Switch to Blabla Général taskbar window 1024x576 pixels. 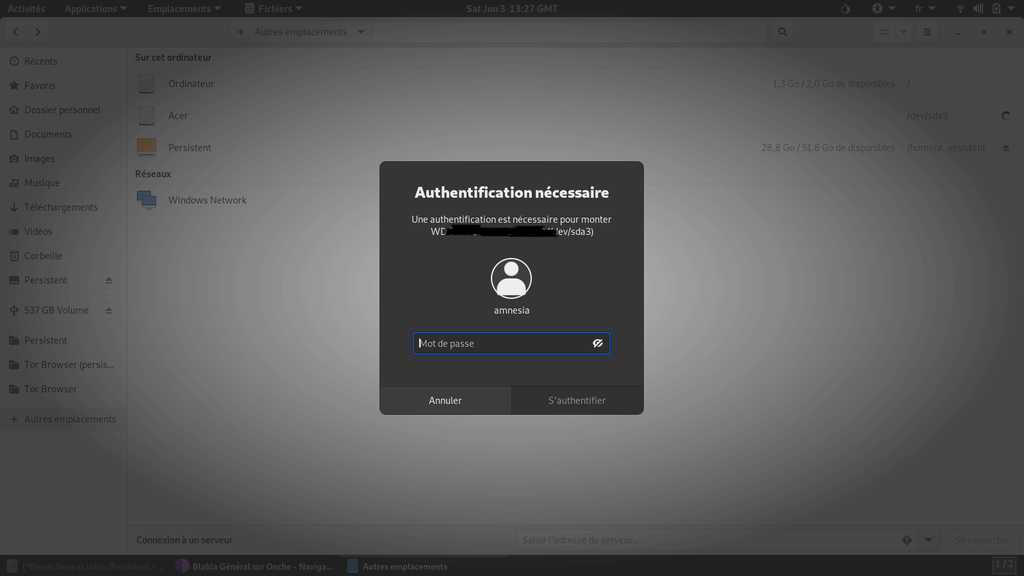click(254, 566)
